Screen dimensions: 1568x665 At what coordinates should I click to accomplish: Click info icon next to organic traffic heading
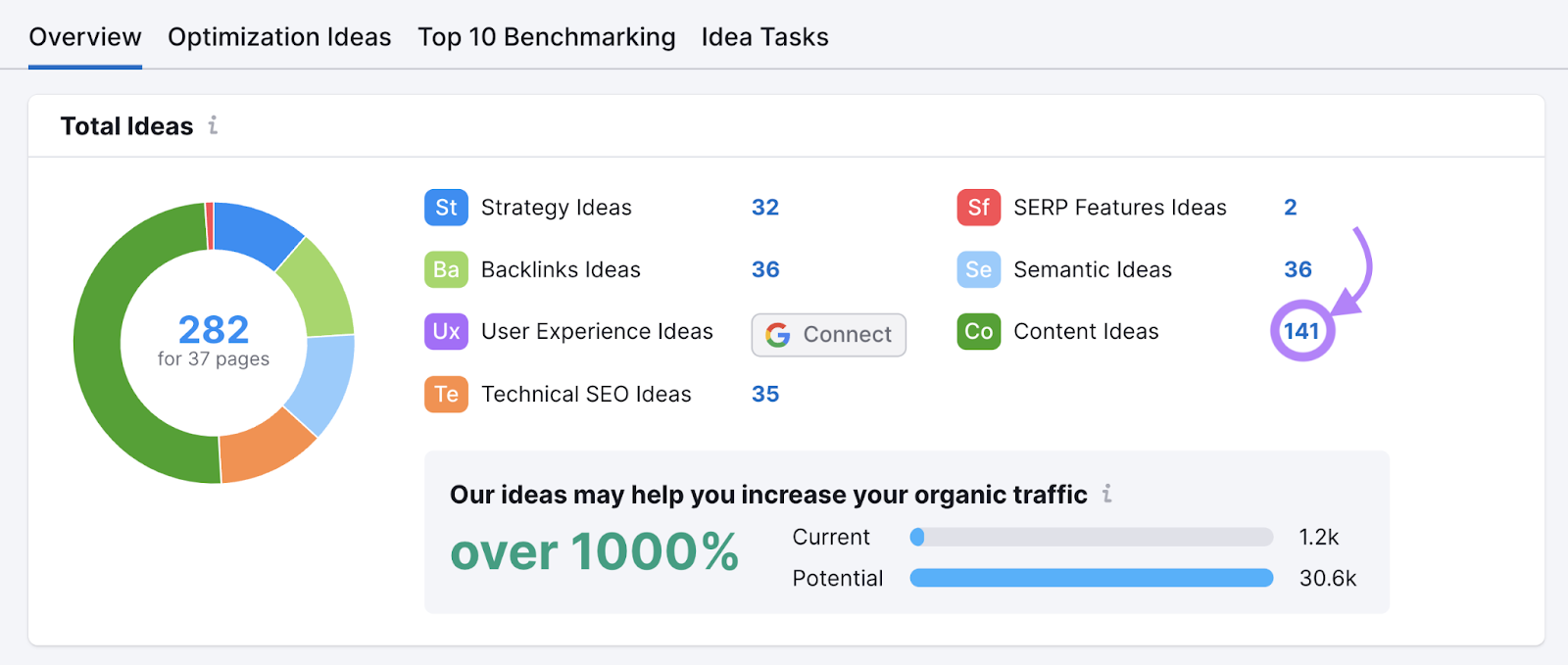coord(1106,494)
